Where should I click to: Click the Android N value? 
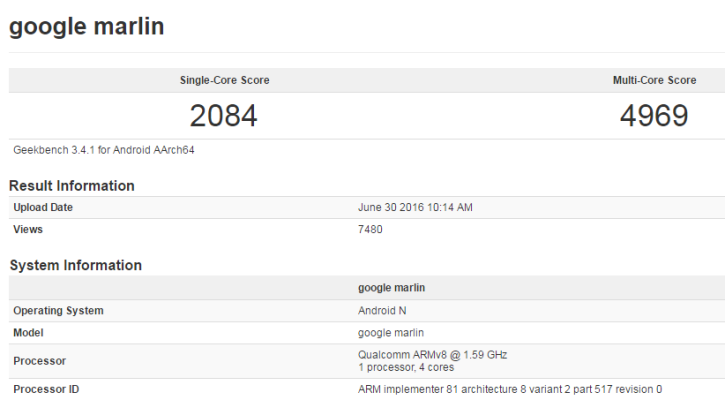coord(382,310)
